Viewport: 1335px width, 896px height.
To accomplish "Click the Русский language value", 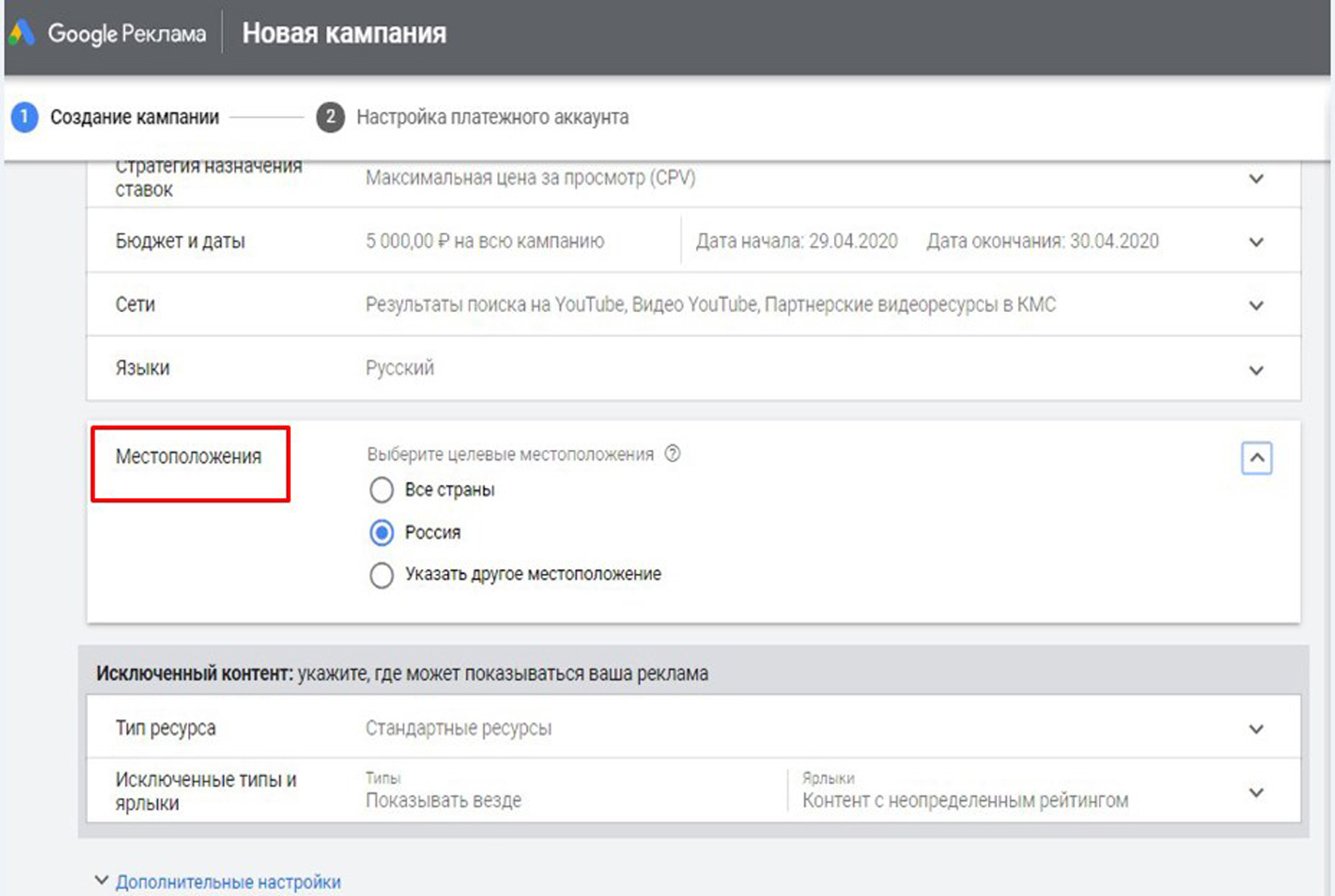I will pyautogui.click(x=400, y=368).
